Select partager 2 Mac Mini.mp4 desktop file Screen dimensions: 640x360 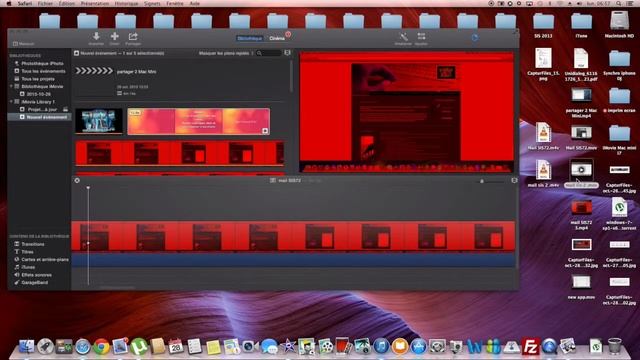(x=581, y=102)
